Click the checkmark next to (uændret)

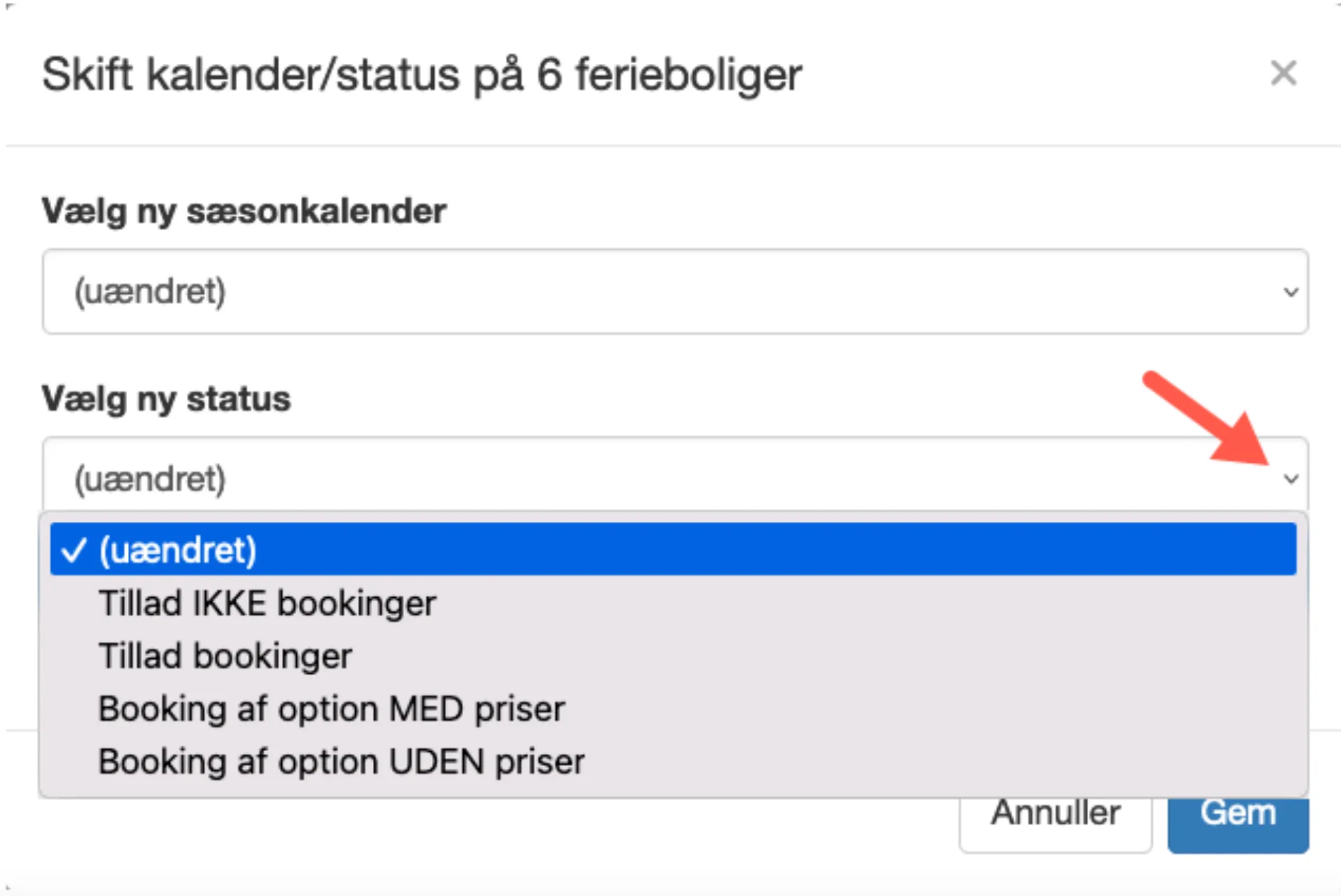click(x=73, y=550)
